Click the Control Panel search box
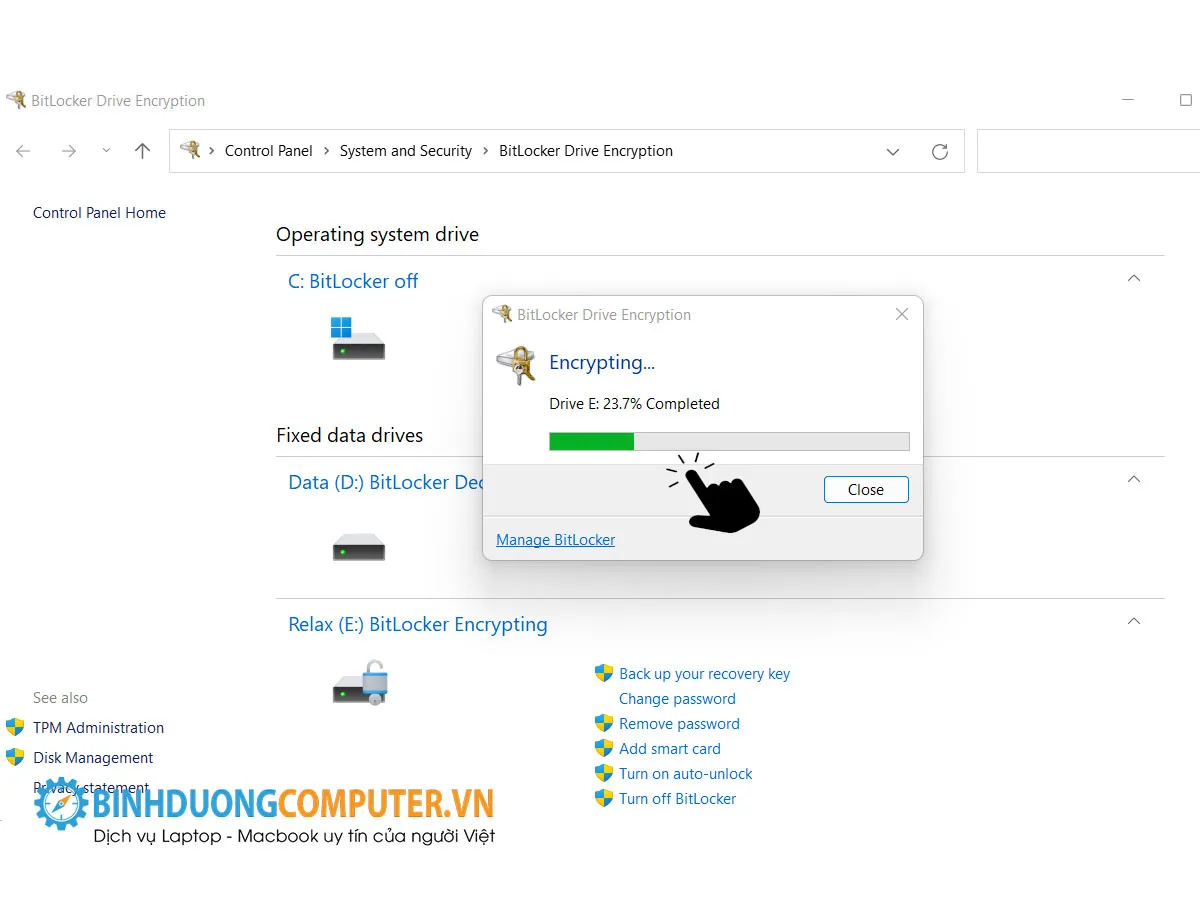 tap(1088, 151)
